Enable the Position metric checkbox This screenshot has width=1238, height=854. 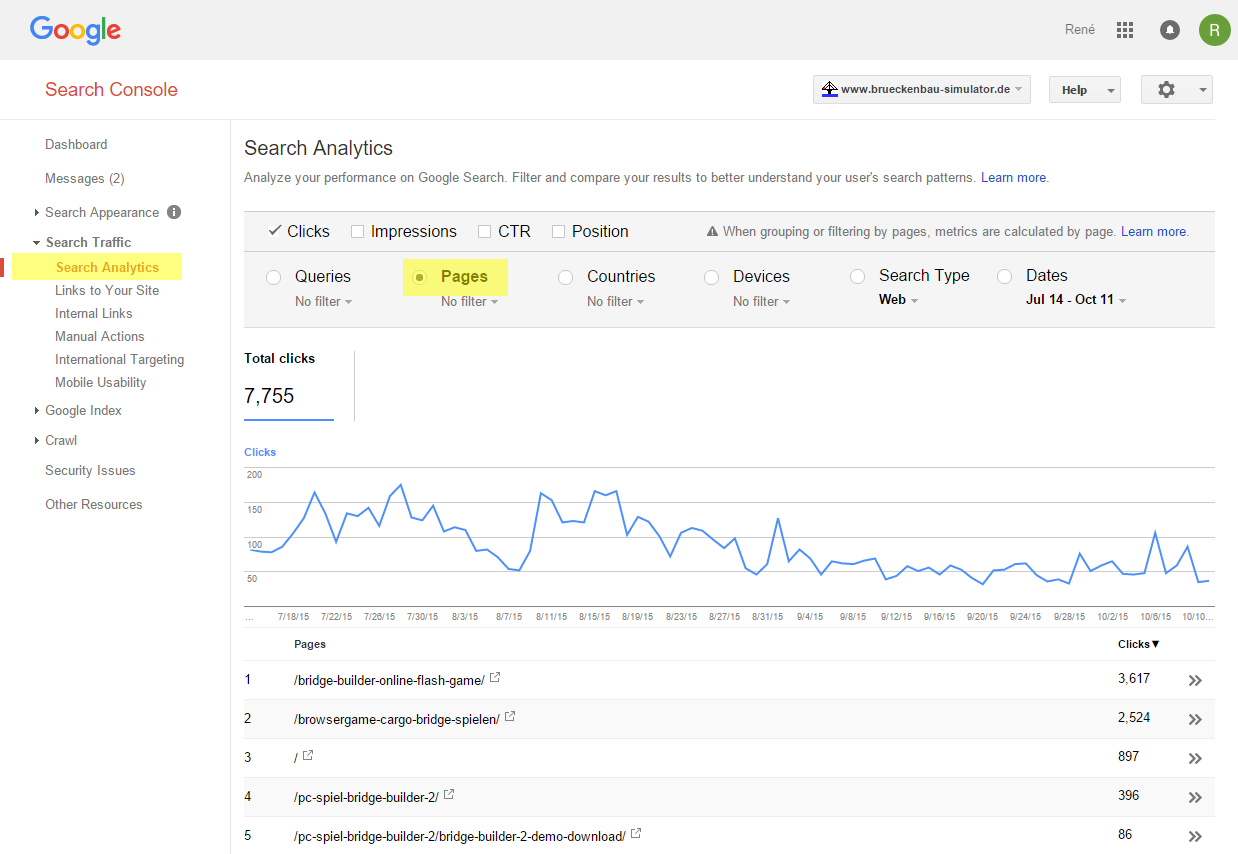[x=558, y=232]
